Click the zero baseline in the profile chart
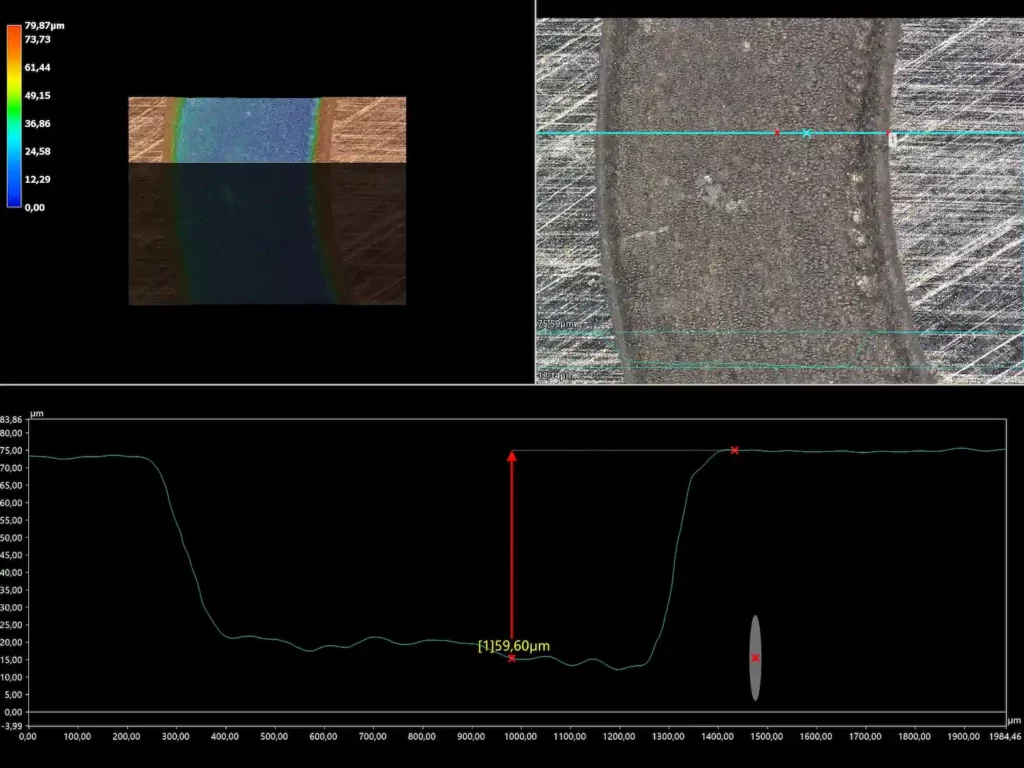The height and width of the screenshot is (768, 1024). click(x=500, y=711)
